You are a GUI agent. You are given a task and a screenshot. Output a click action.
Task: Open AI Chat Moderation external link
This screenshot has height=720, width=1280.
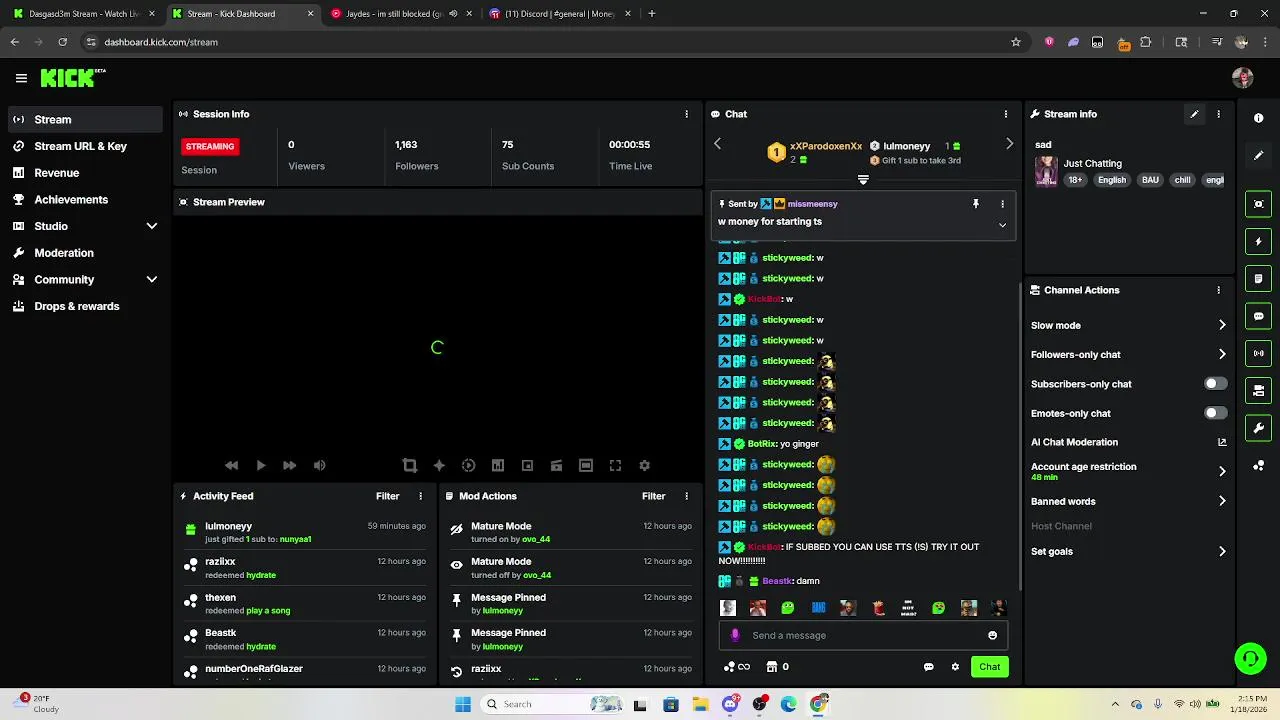click(x=1222, y=442)
